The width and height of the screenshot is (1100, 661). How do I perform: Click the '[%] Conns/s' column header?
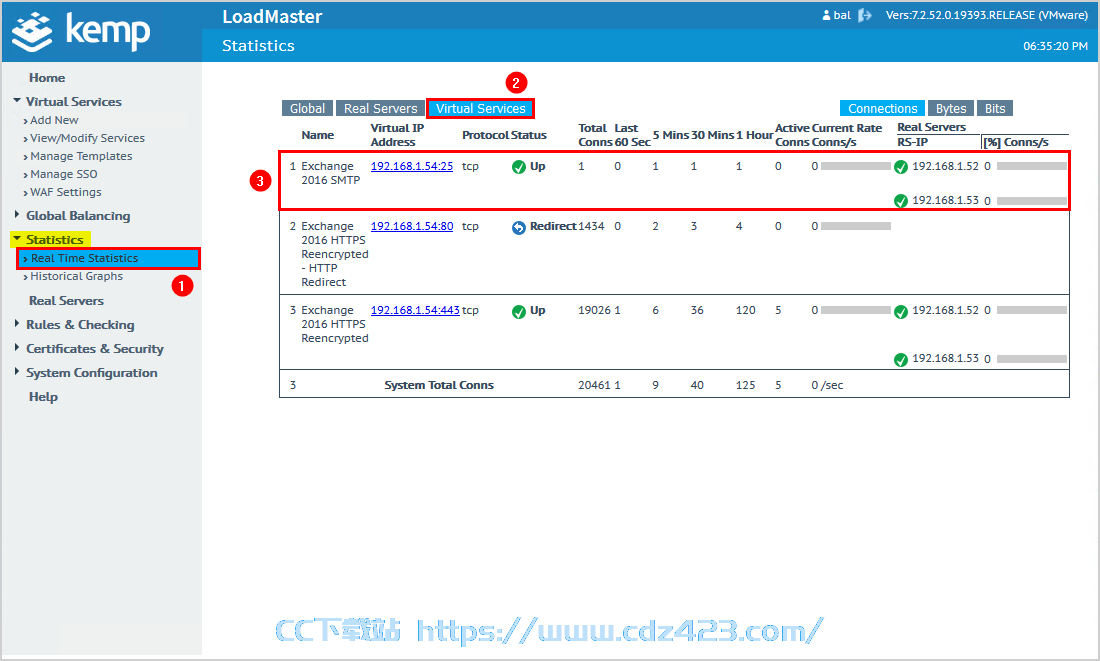(x=1016, y=142)
